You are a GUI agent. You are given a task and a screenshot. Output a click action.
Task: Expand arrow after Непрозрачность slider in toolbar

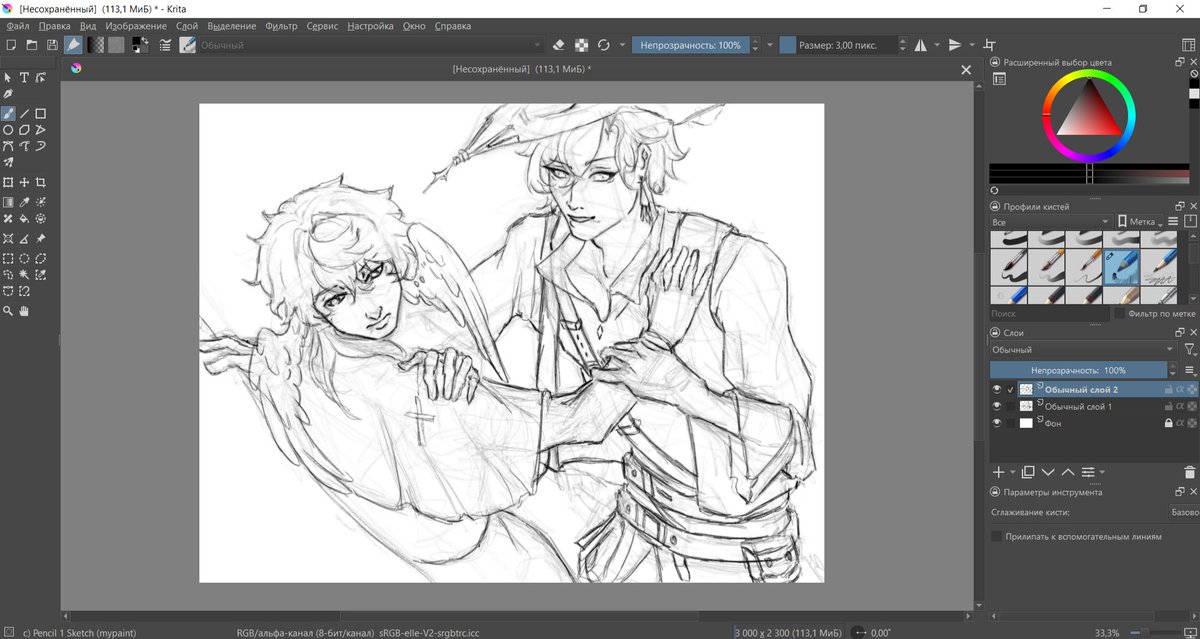pyautogui.click(x=769, y=45)
